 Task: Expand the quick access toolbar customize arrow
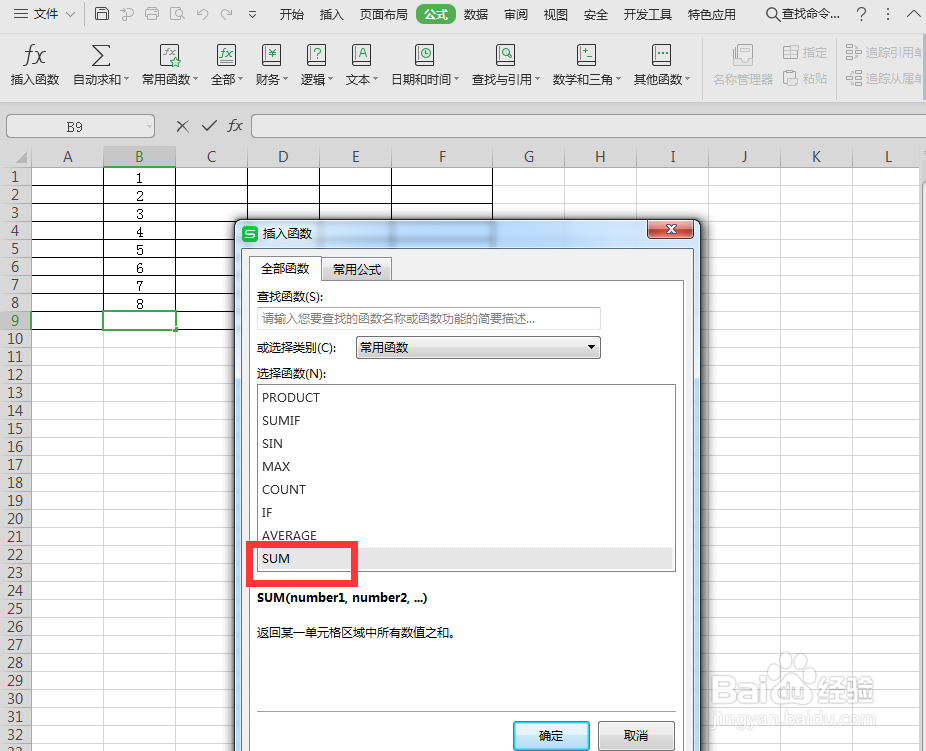pos(252,14)
